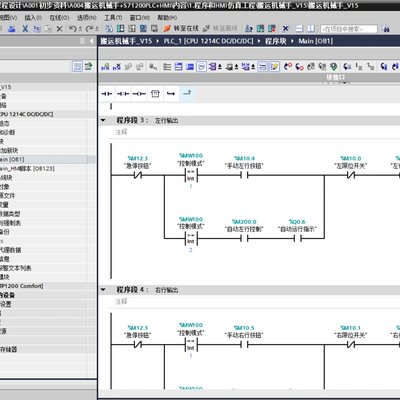Collapse 程序段 4 network
Screen dimensions: 400x400
103,290
